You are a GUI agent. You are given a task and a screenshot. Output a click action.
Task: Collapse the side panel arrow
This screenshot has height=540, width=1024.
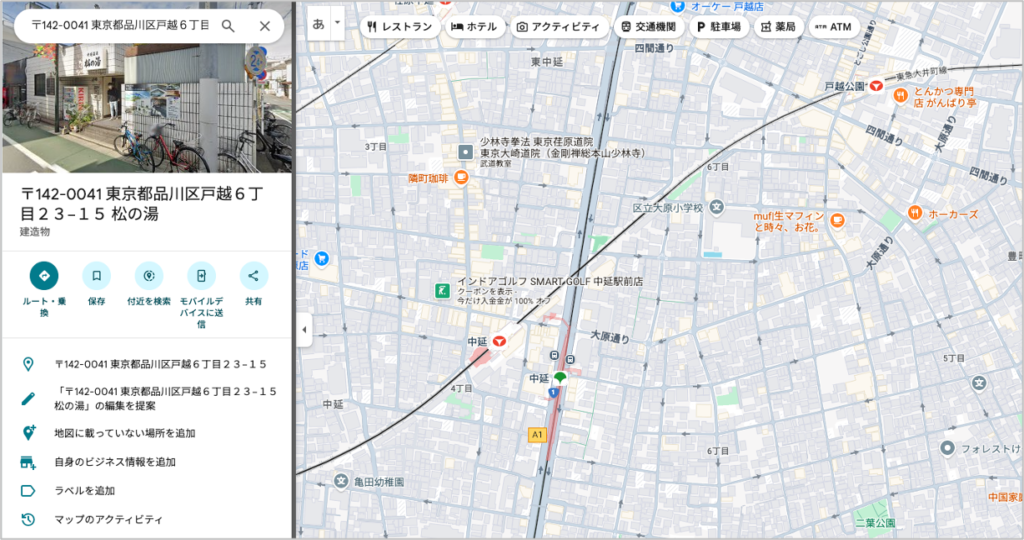pos(304,330)
